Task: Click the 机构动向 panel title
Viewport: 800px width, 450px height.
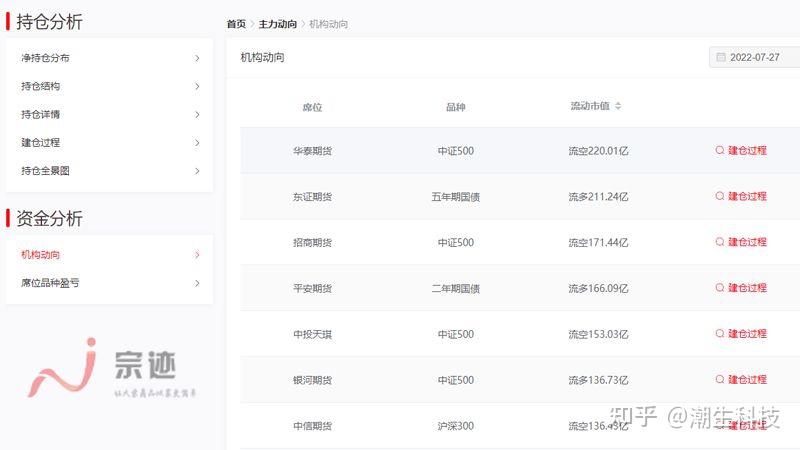Action: tap(262, 58)
